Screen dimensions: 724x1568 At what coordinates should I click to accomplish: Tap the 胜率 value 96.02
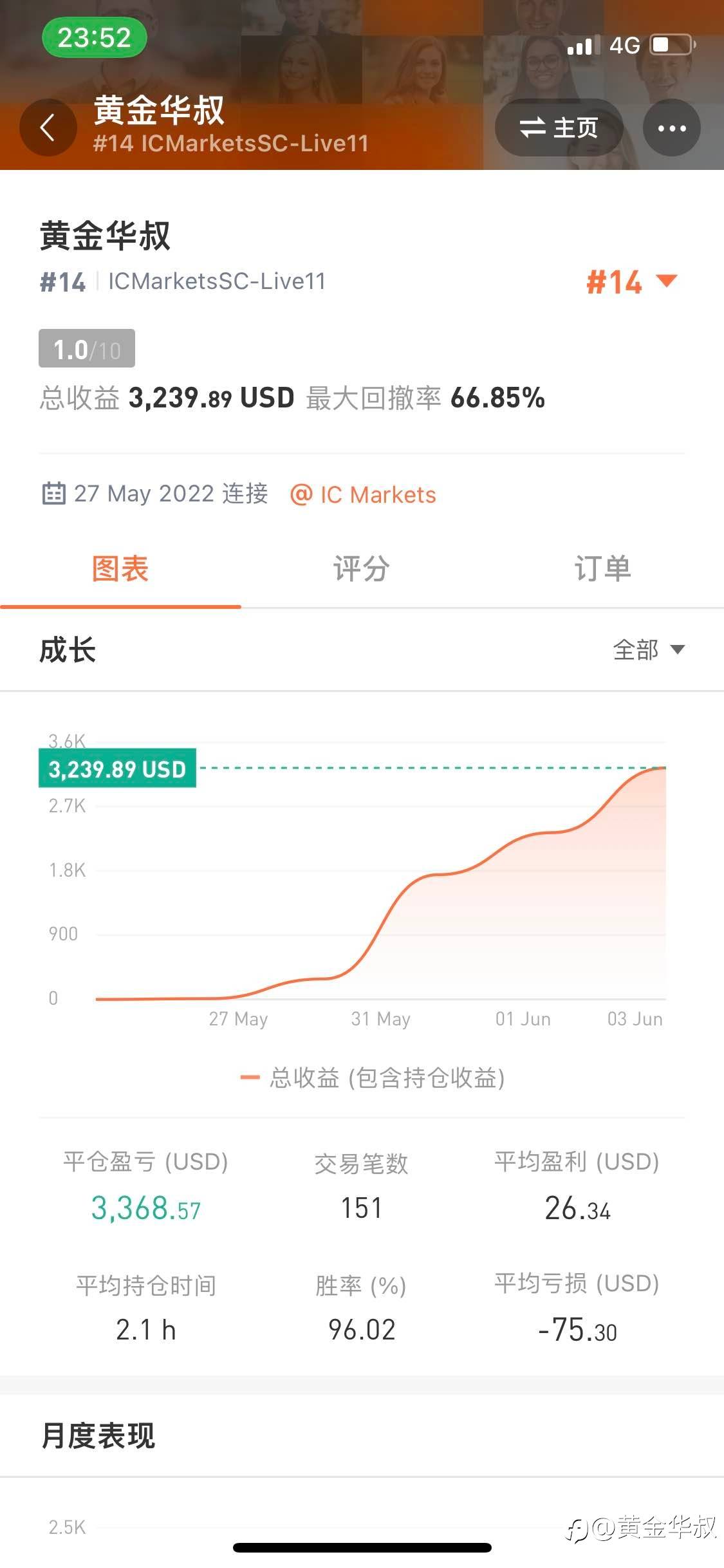point(362,1329)
